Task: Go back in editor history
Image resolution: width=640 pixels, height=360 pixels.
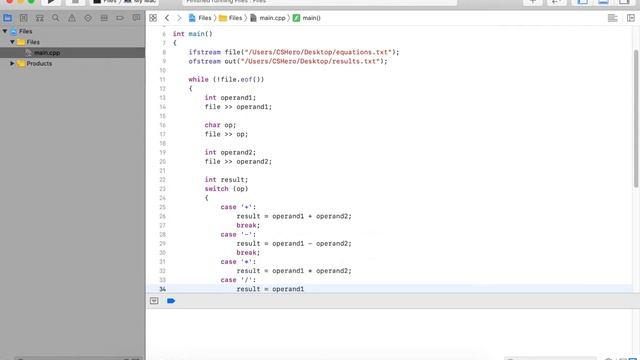Action: pos(167,18)
